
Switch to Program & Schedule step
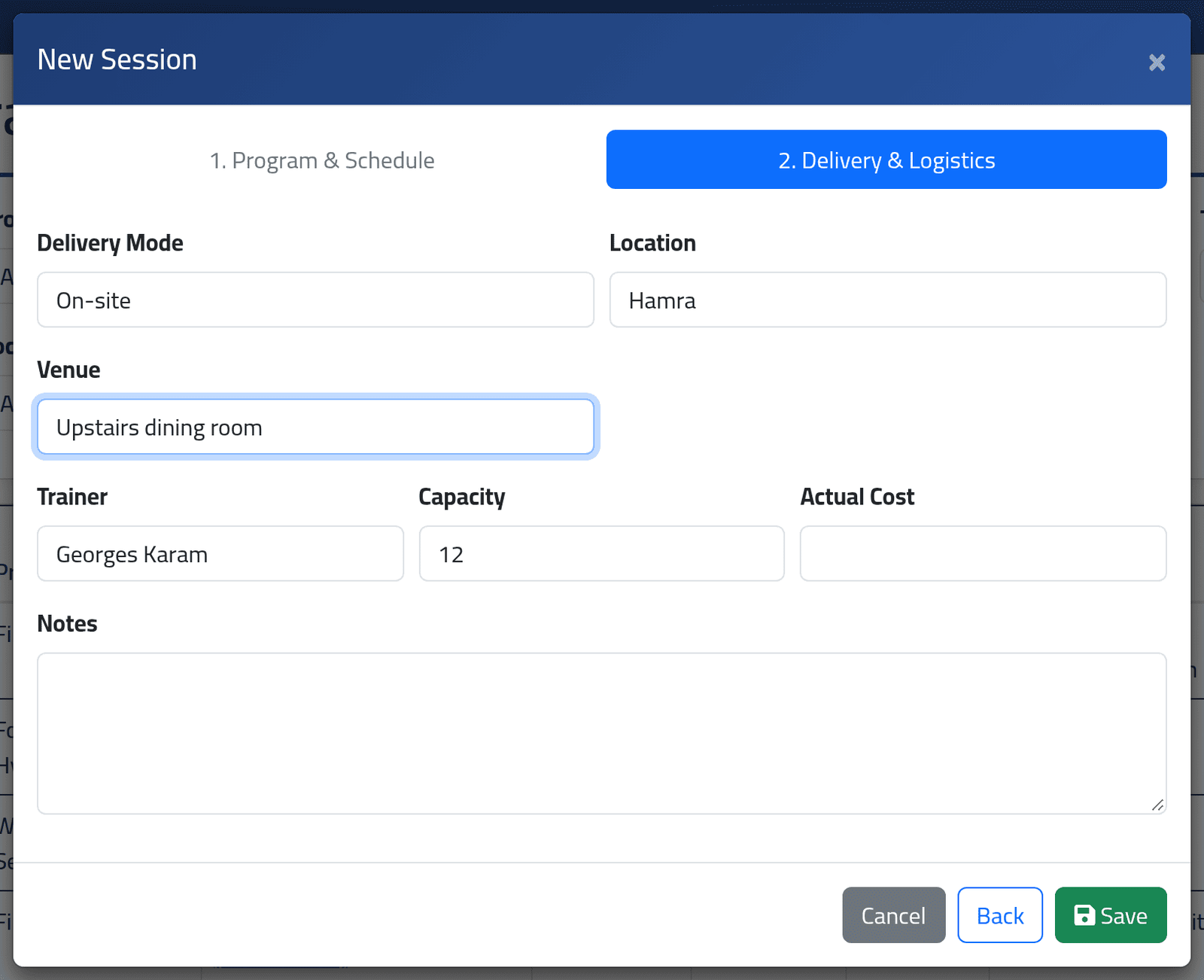click(x=322, y=160)
